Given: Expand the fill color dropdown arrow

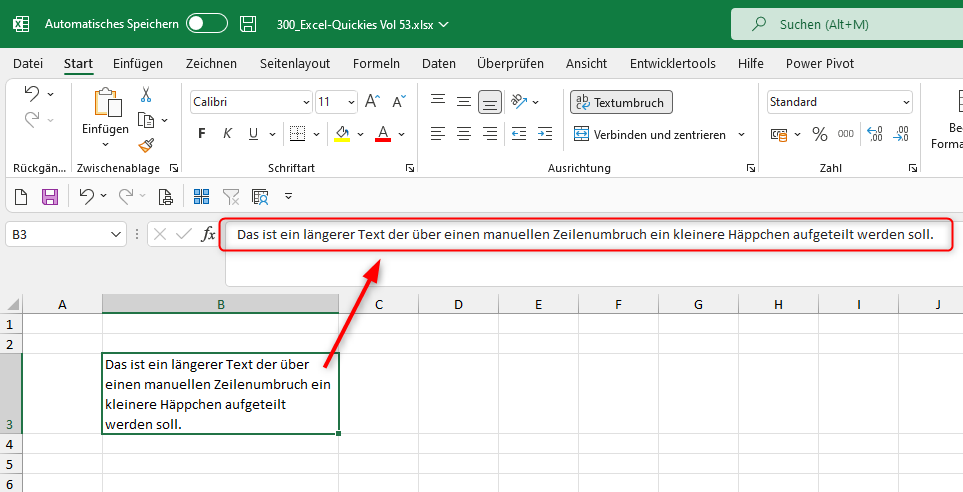Looking at the screenshot, I should [361, 135].
